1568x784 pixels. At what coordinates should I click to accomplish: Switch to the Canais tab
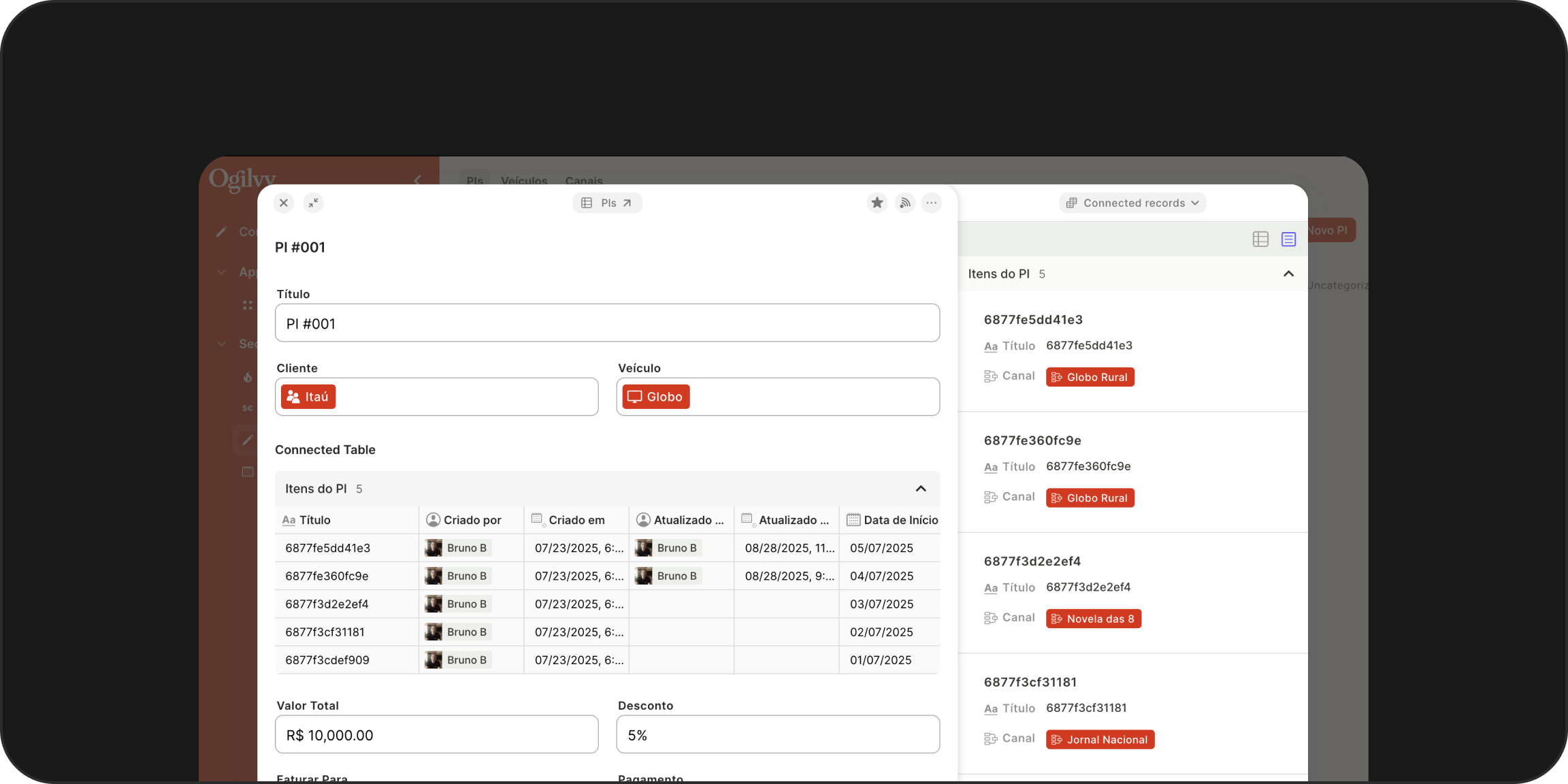[x=584, y=181]
